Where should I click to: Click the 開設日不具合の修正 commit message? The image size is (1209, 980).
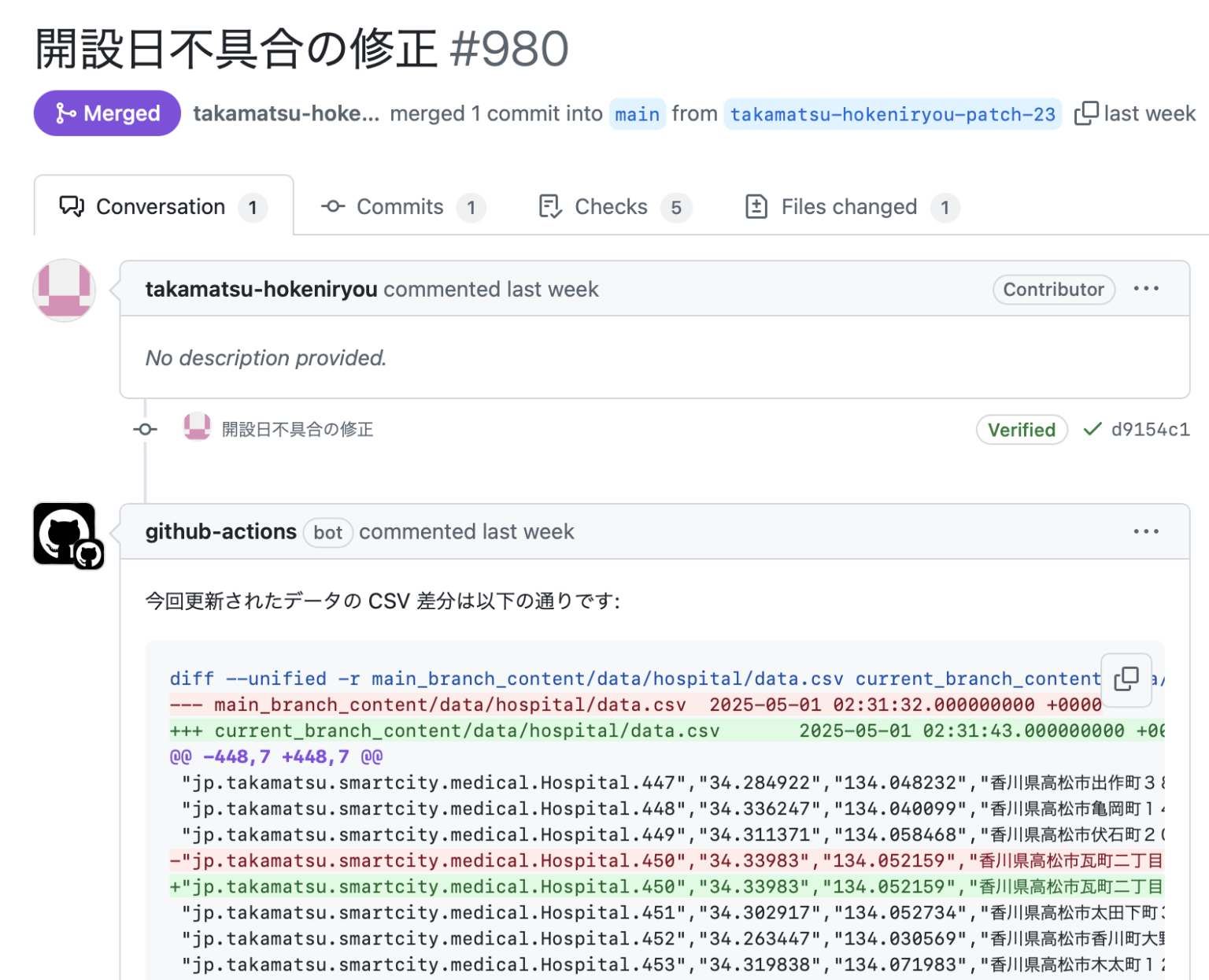point(299,429)
